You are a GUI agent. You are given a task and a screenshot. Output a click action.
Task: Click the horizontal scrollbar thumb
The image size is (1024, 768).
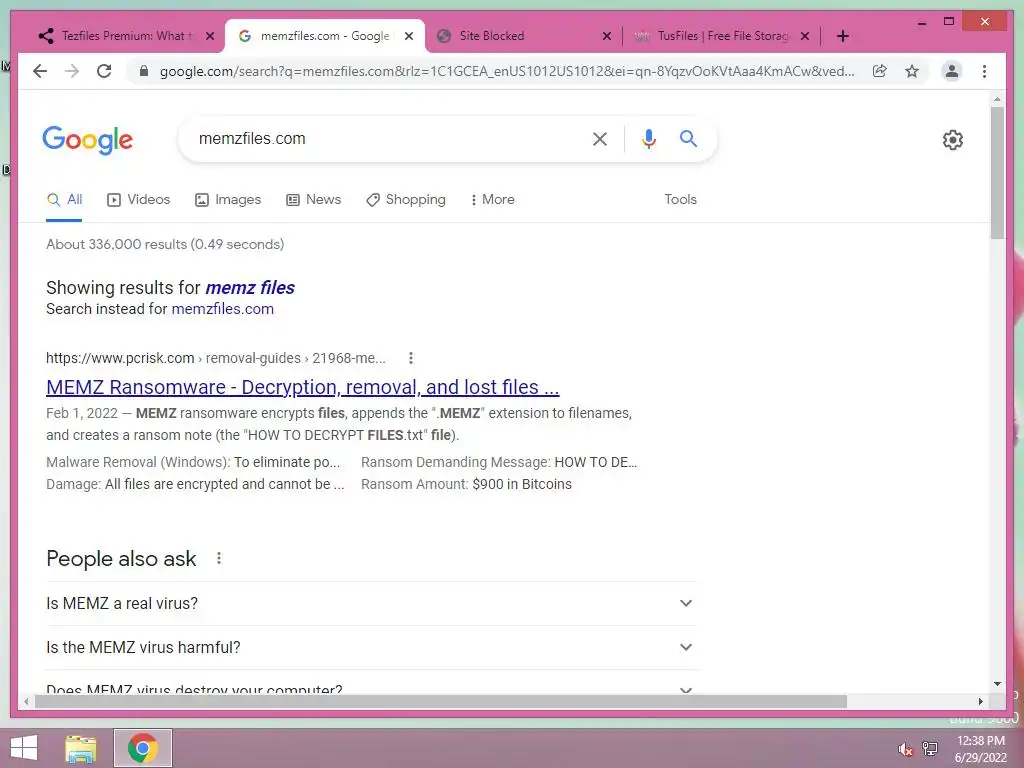pyautogui.click(x=441, y=701)
